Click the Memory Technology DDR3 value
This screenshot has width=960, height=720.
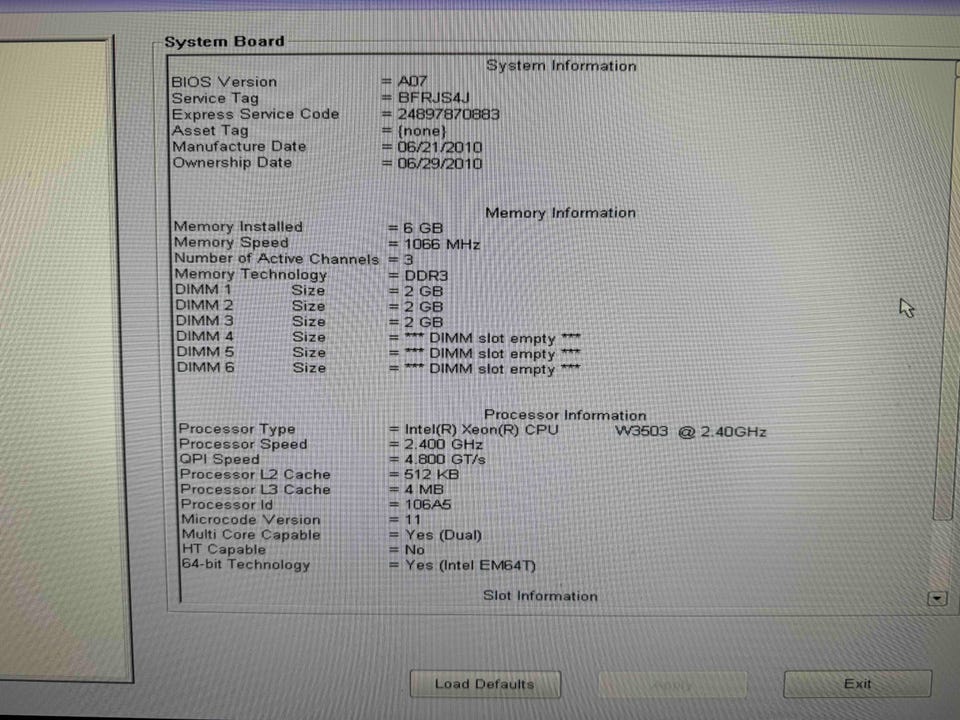[426, 276]
